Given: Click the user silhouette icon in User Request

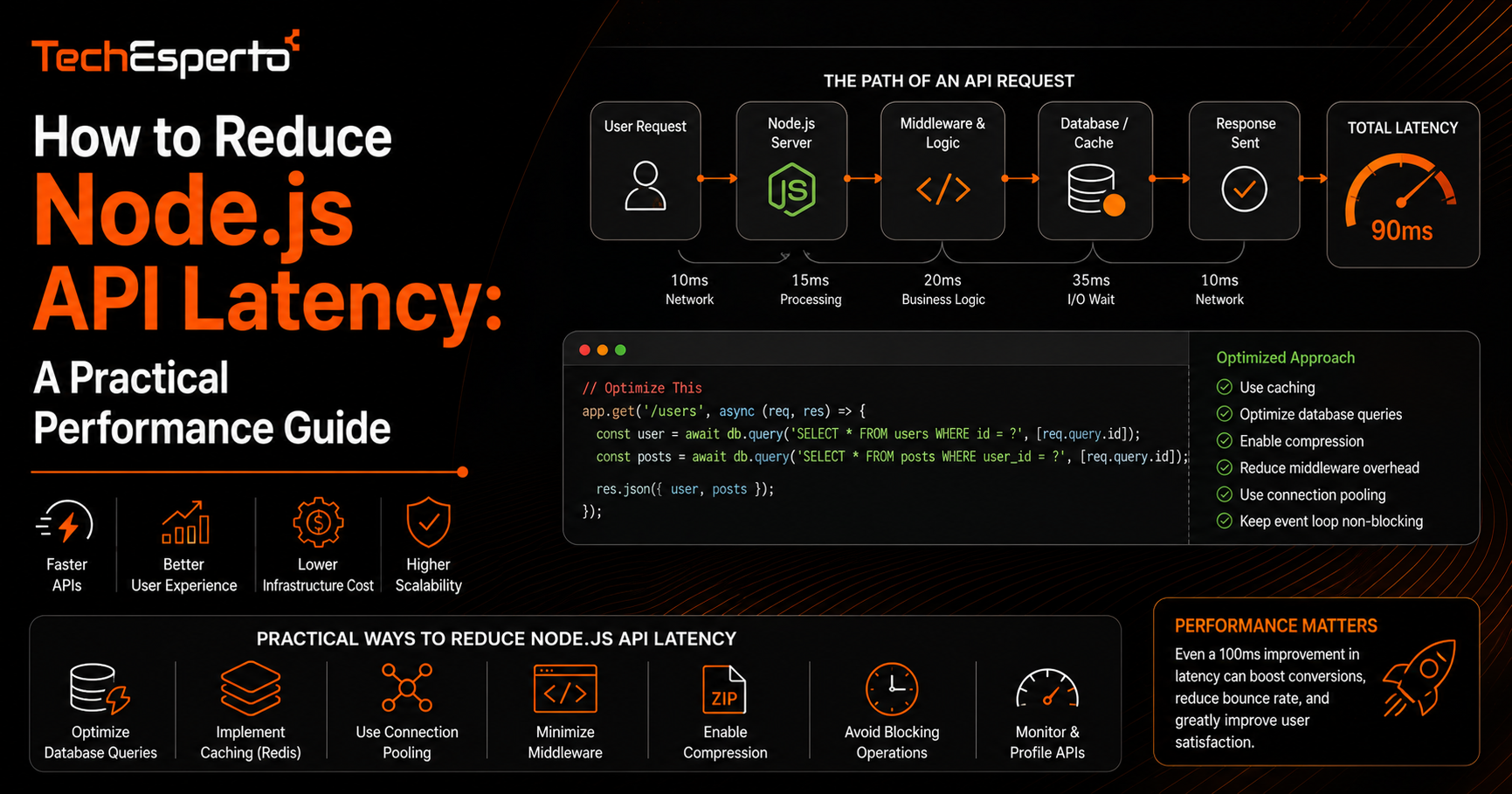Looking at the screenshot, I should click(646, 186).
